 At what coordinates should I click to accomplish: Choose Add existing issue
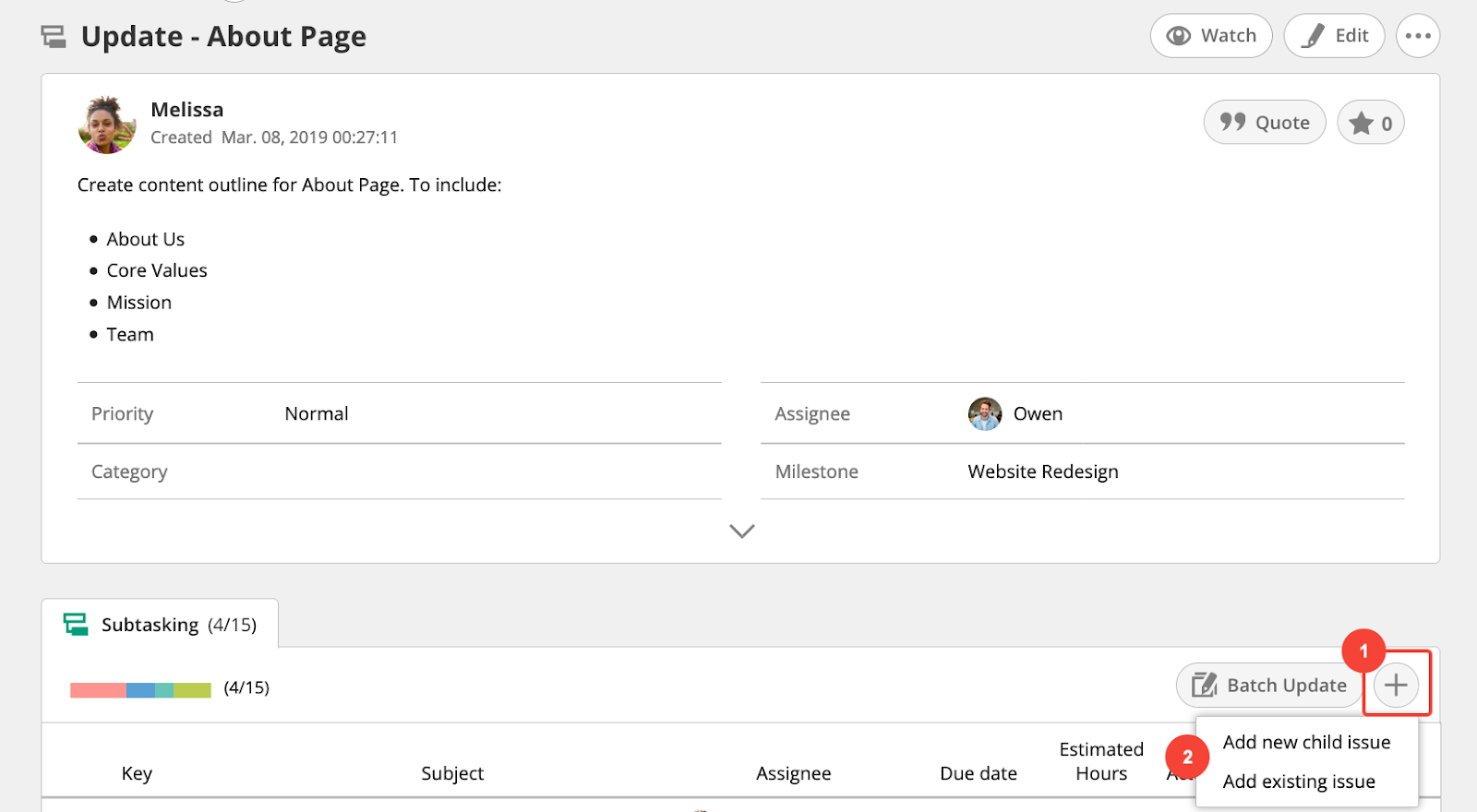coord(1298,782)
